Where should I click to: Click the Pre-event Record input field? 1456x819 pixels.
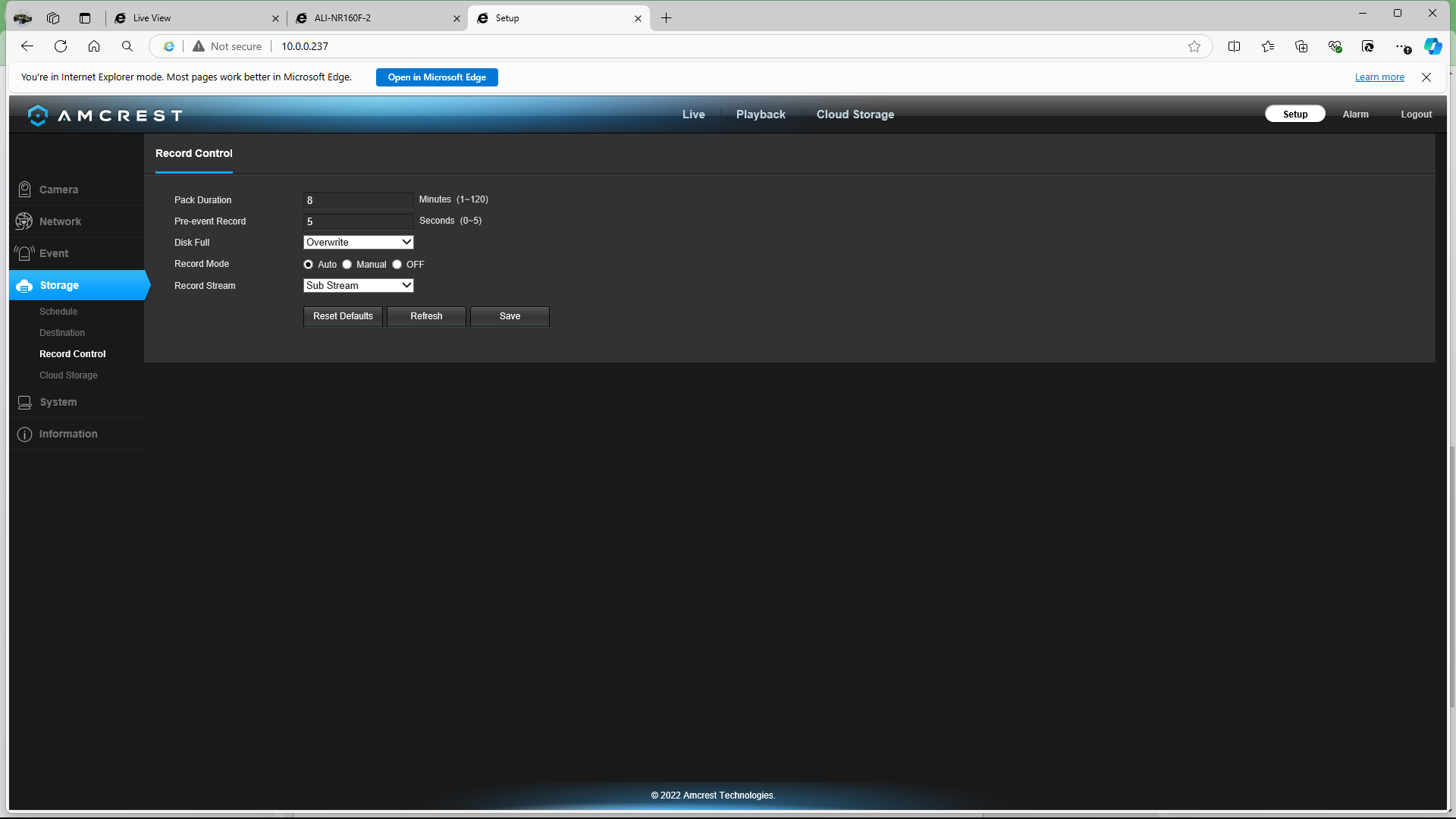(x=358, y=221)
